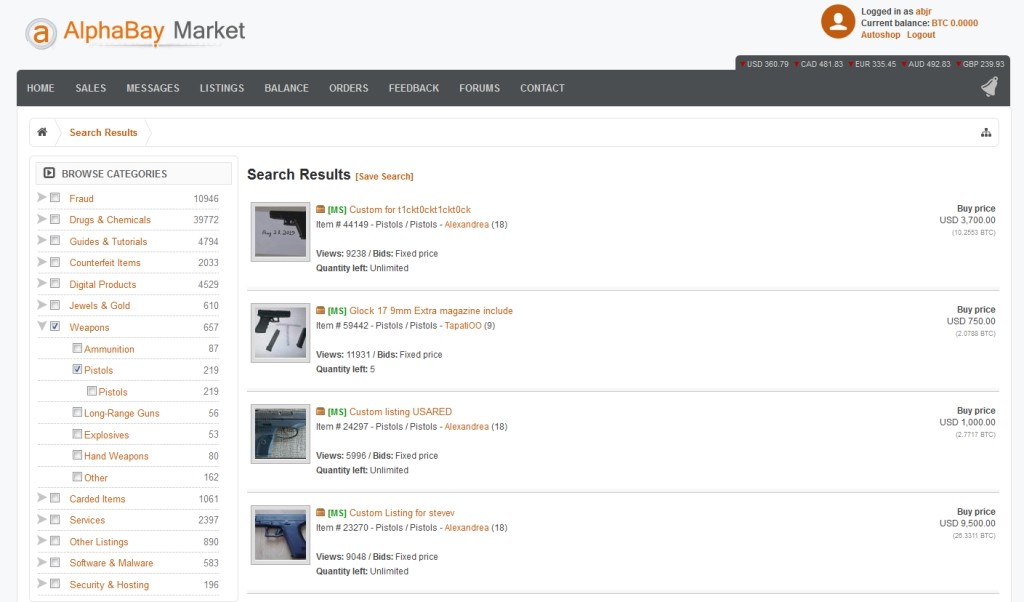Viewport: 1024px width, 602px height.
Task: Click the AlphaBay Market logo
Action: pos(135,32)
